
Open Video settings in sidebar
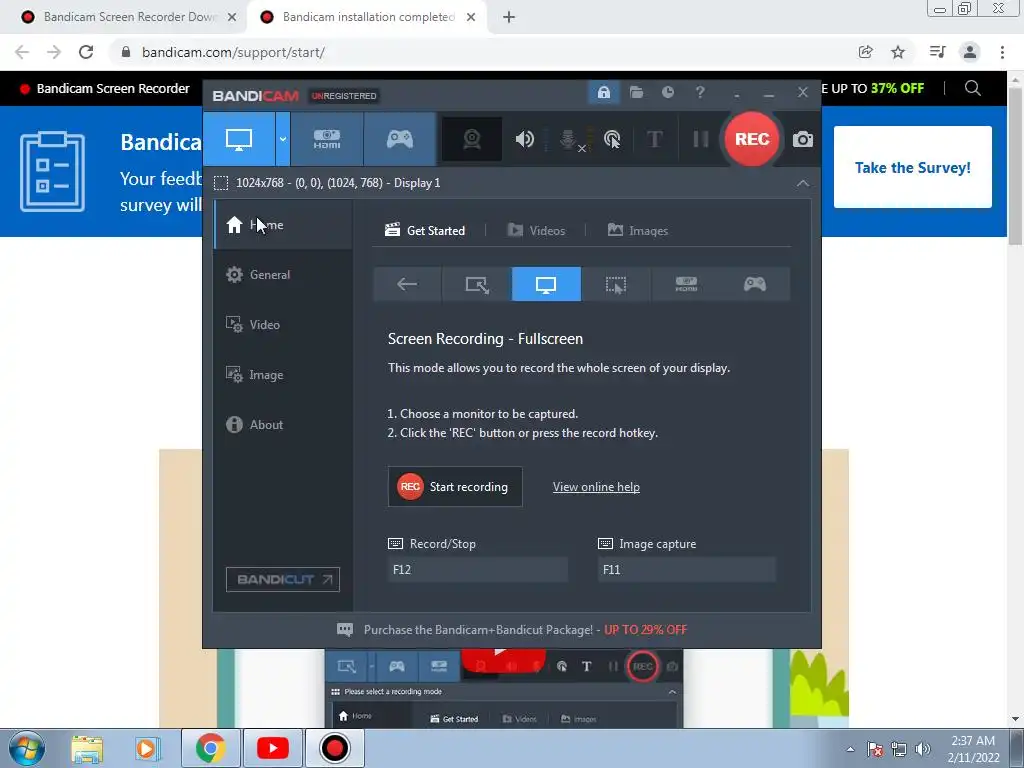[x=283, y=325]
